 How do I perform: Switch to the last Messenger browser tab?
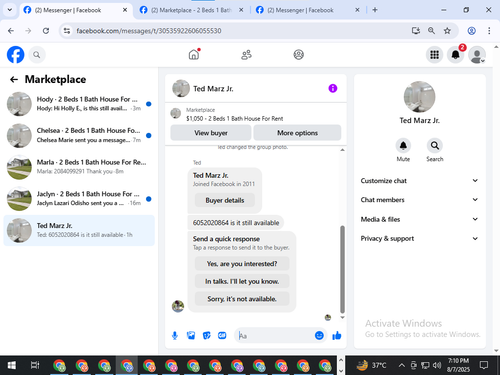click(x=307, y=10)
